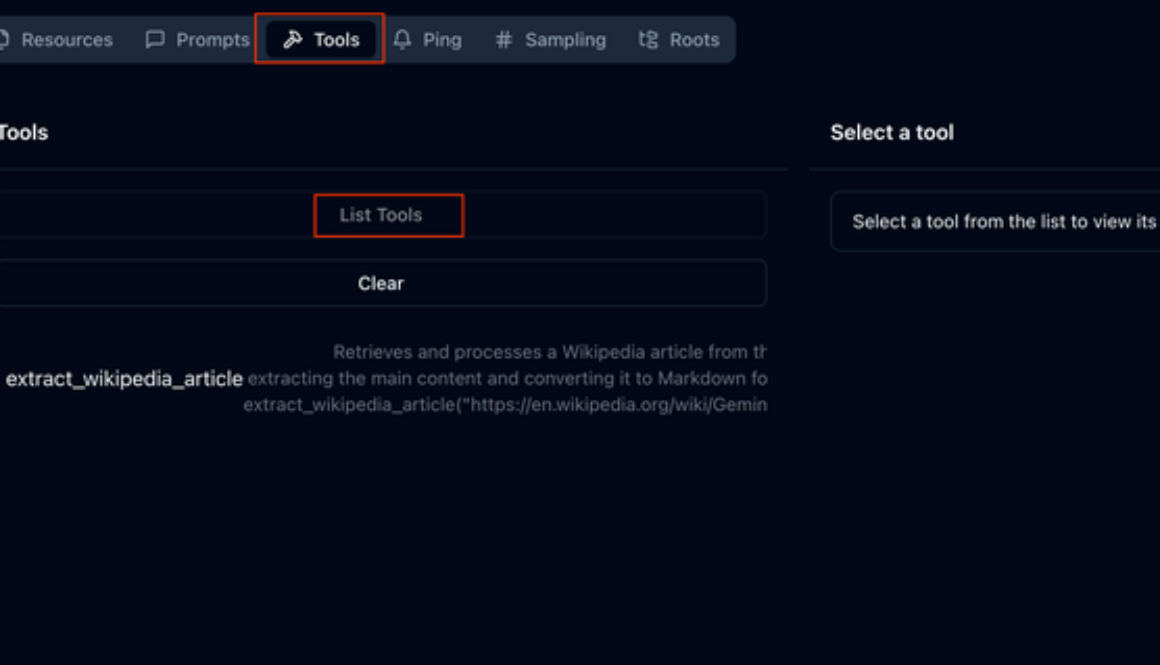Click the partially visible Resources tab icon
1160x665 pixels.
pos(4,40)
